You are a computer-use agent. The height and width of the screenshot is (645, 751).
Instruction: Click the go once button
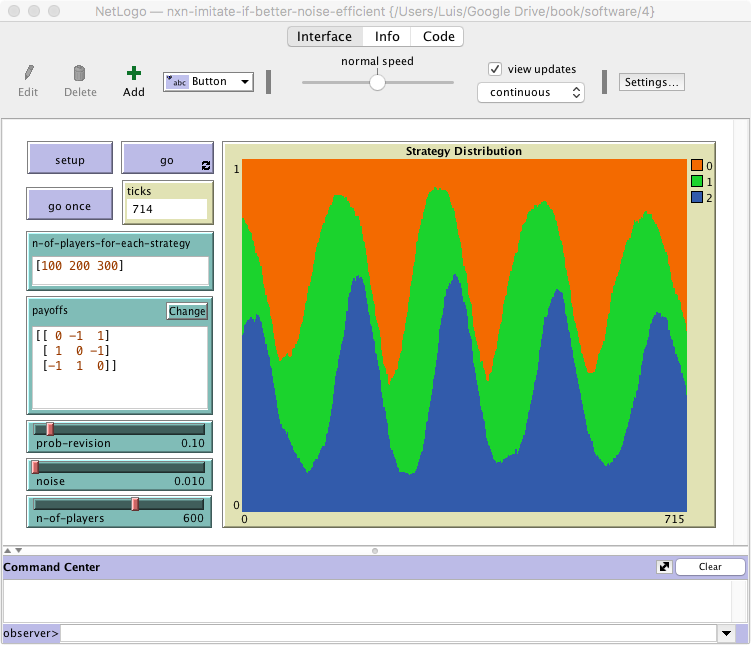pyautogui.click(x=70, y=206)
